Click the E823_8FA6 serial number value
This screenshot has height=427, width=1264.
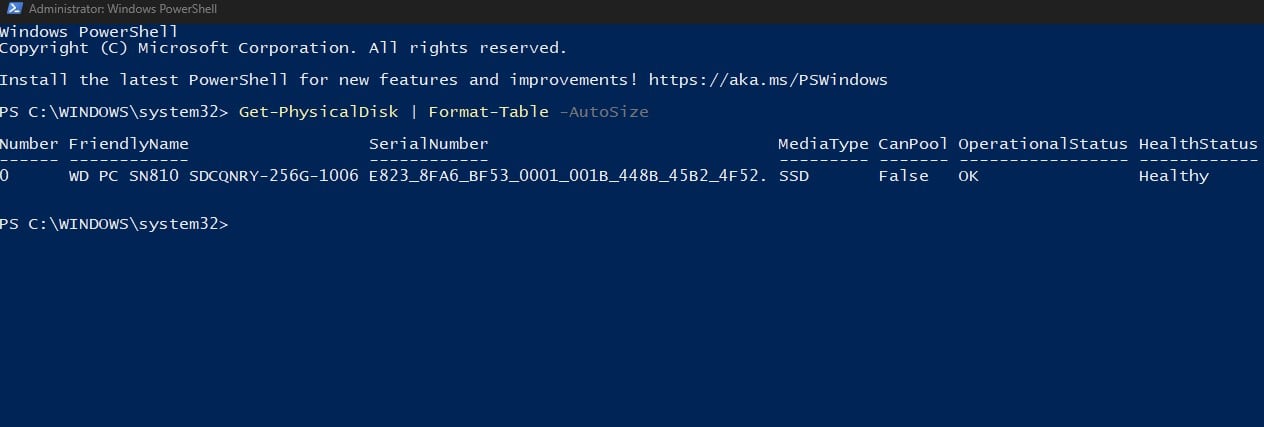pos(568,176)
